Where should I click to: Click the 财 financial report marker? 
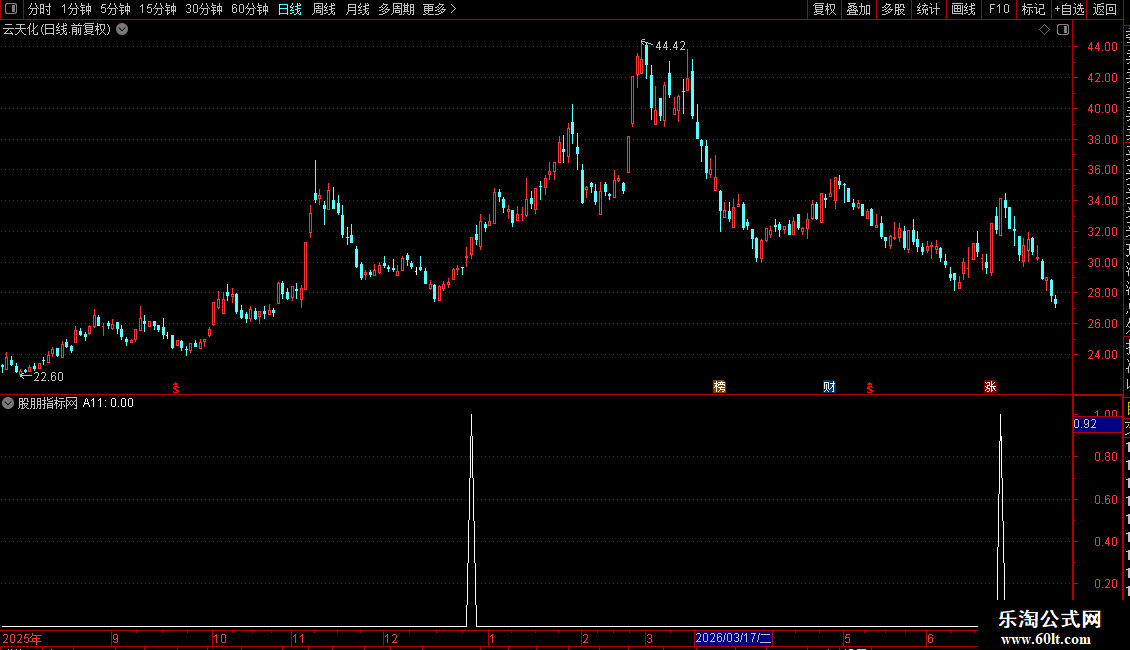[829, 387]
